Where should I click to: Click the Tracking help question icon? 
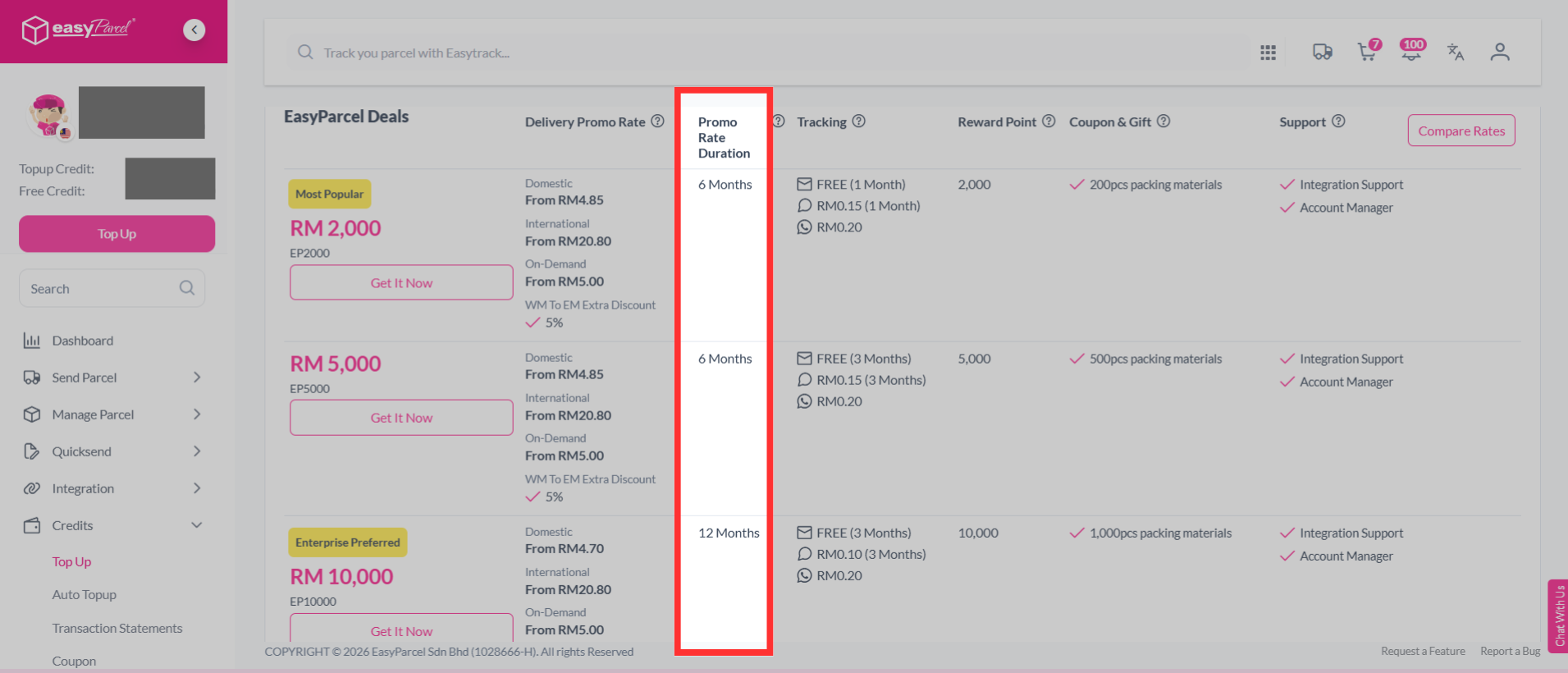[x=858, y=121]
